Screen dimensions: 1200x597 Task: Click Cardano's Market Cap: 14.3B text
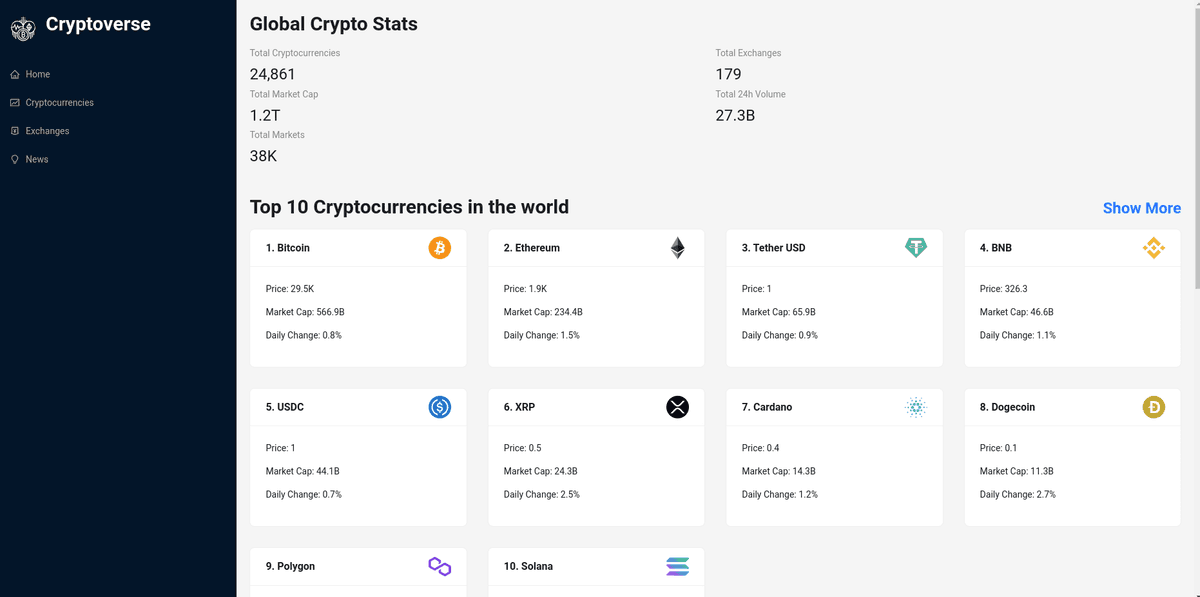pos(778,471)
